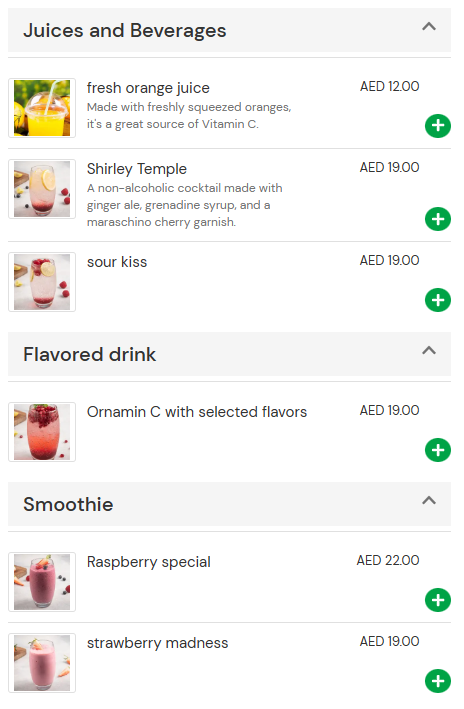The image size is (464, 709).
Task: Open the strawberry madness smoothie image
Action: click(x=42, y=663)
